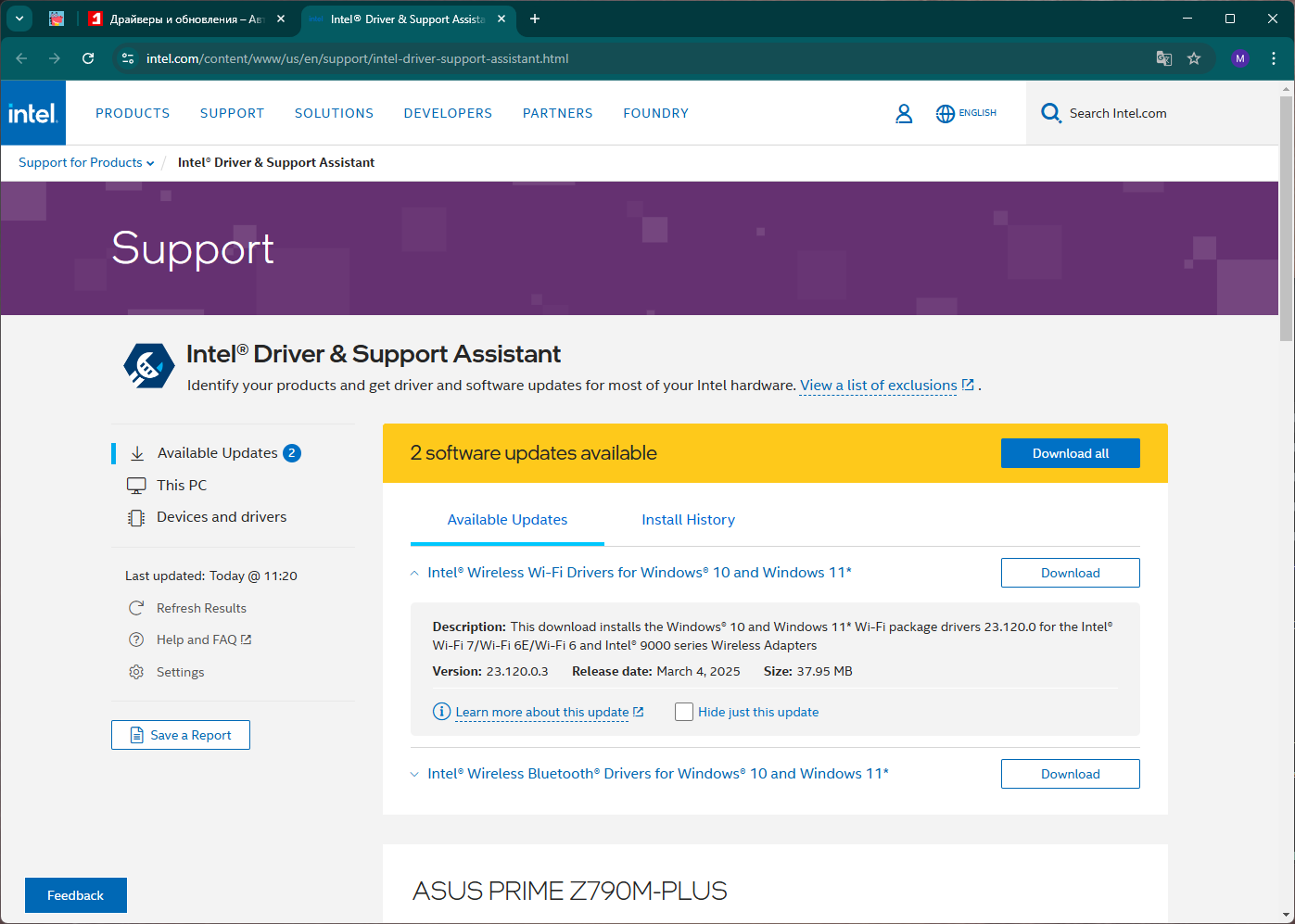Check the Hide just this update checkbox

pos(684,712)
